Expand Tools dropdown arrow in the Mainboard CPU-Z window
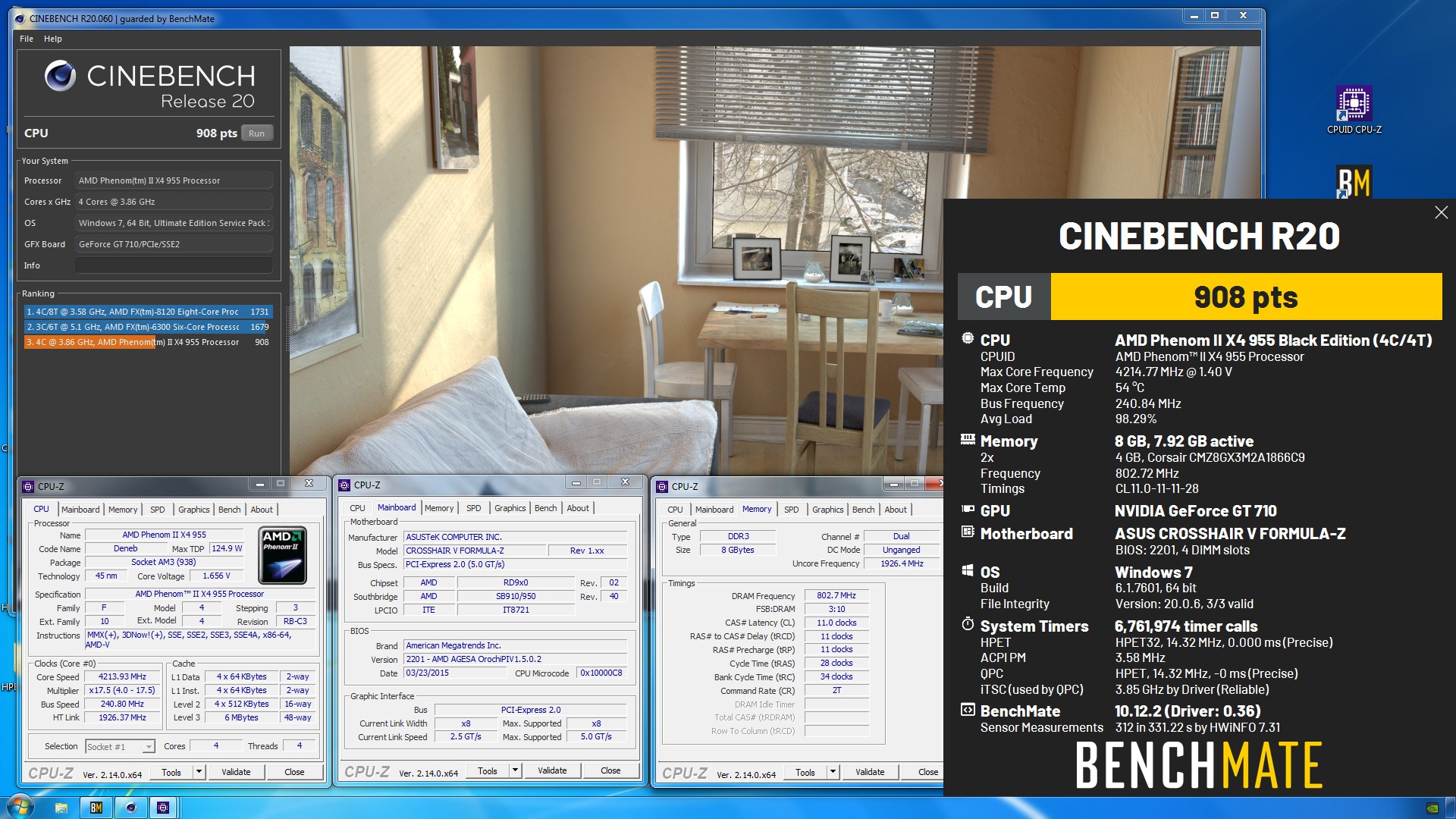 [x=515, y=770]
